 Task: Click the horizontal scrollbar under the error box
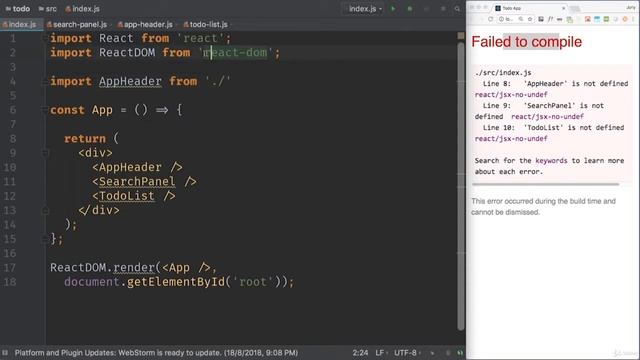[x=546, y=184]
